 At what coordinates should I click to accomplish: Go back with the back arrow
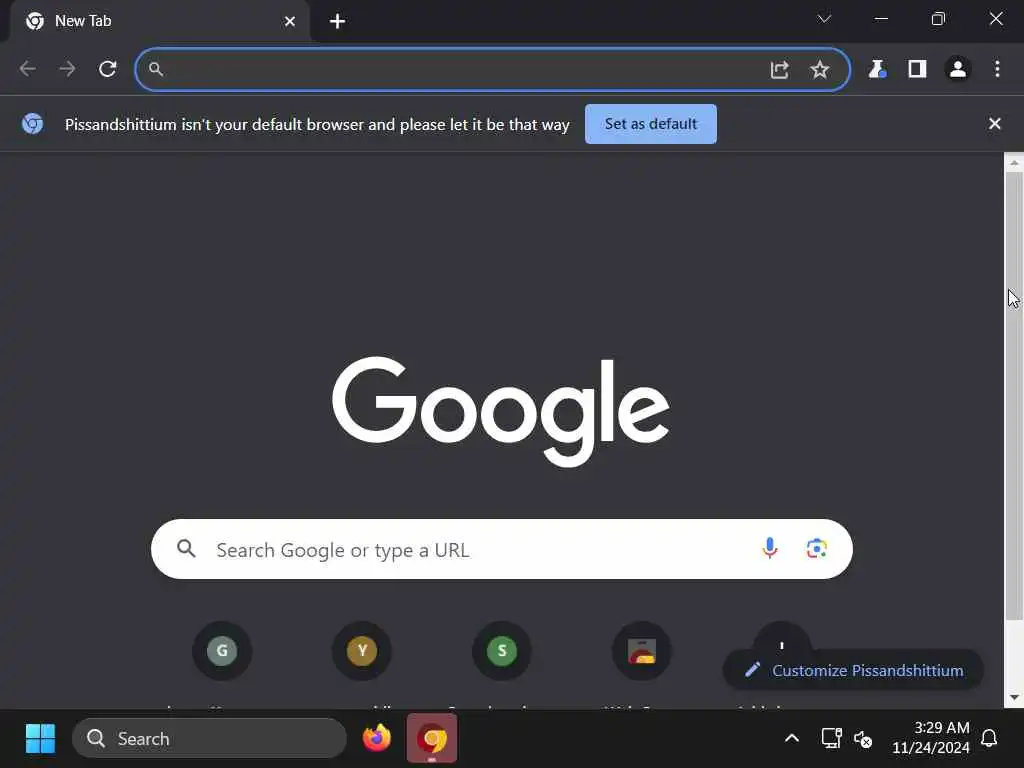coord(27,69)
